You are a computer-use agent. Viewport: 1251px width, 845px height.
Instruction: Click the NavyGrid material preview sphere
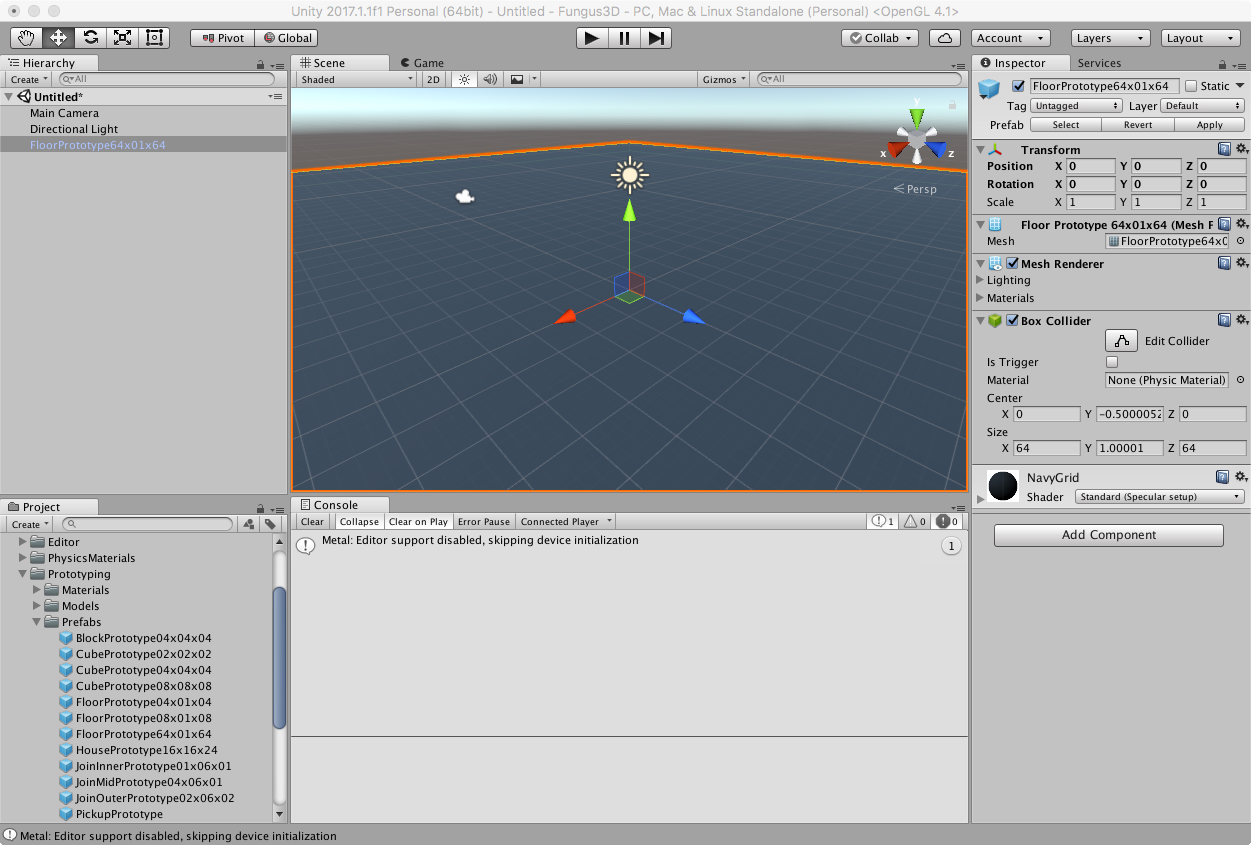coord(1003,486)
